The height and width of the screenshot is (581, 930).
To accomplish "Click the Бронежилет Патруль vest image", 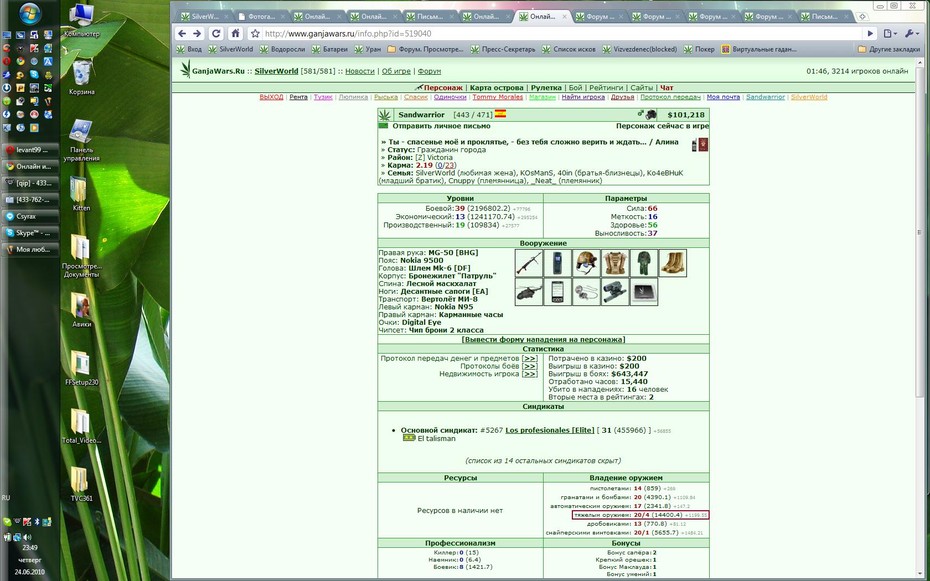I will [615, 263].
